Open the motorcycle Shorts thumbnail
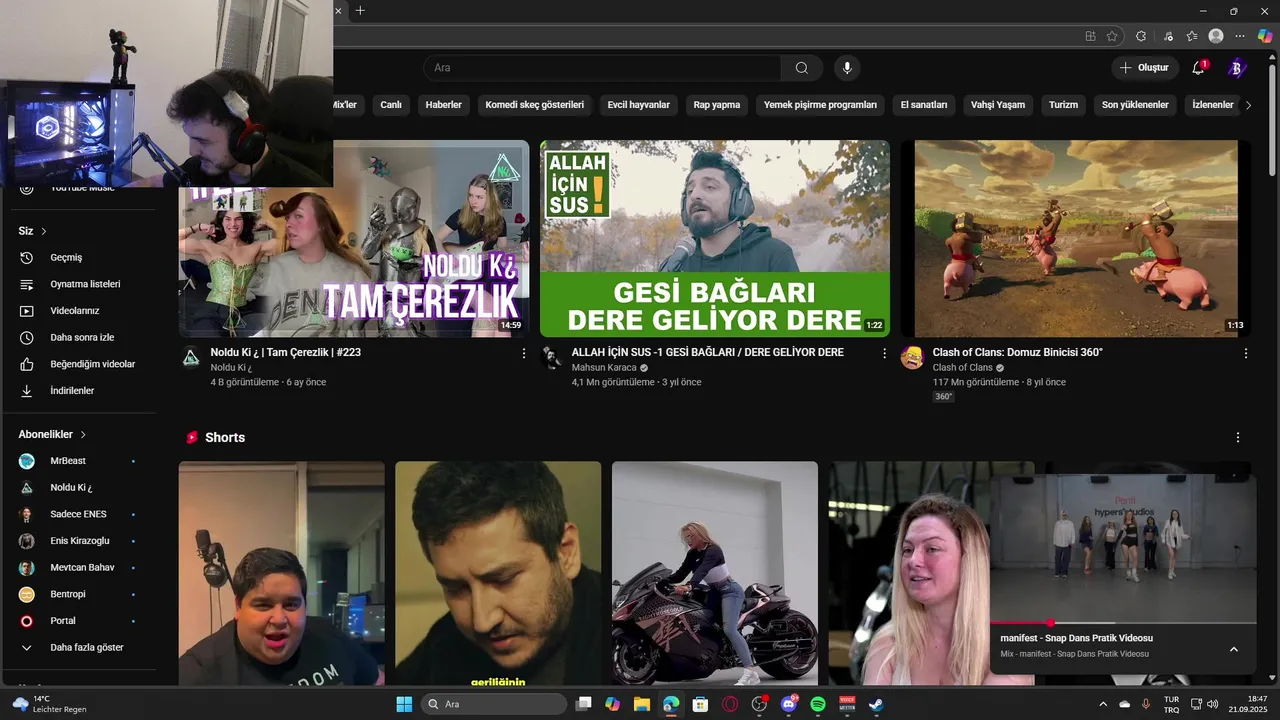1280x720 pixels. click(x=715, y=572)
